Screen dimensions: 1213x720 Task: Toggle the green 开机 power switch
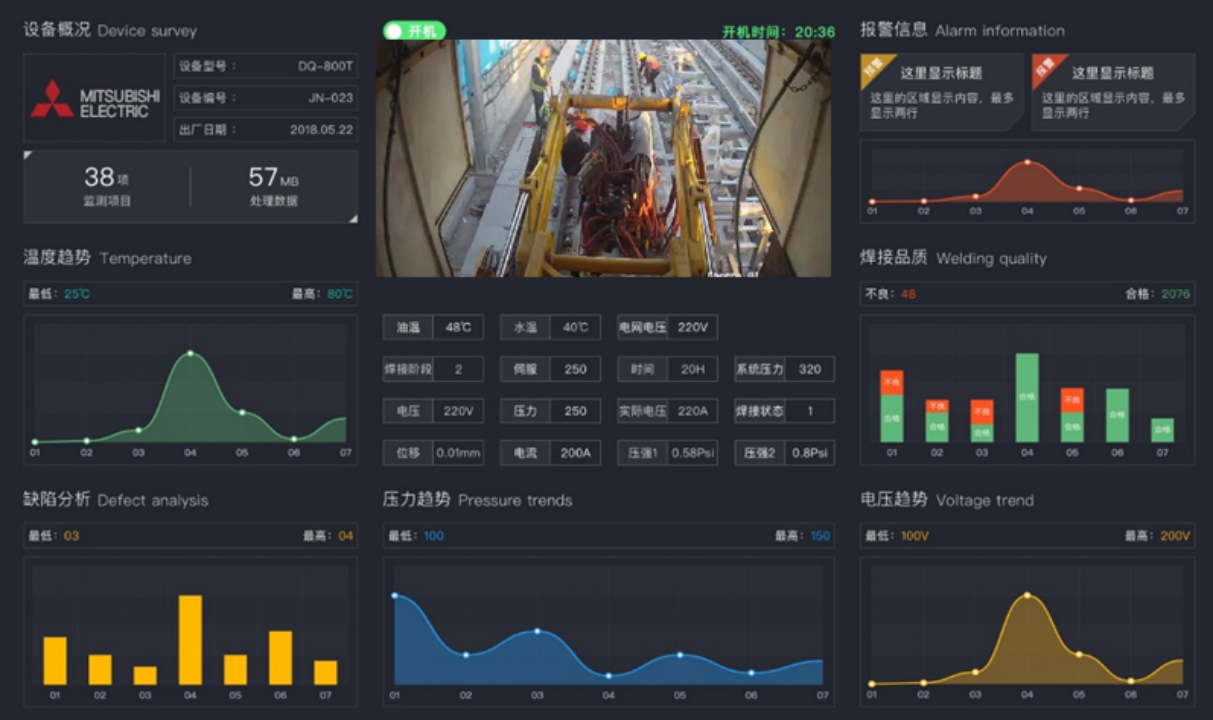point(413,31)
